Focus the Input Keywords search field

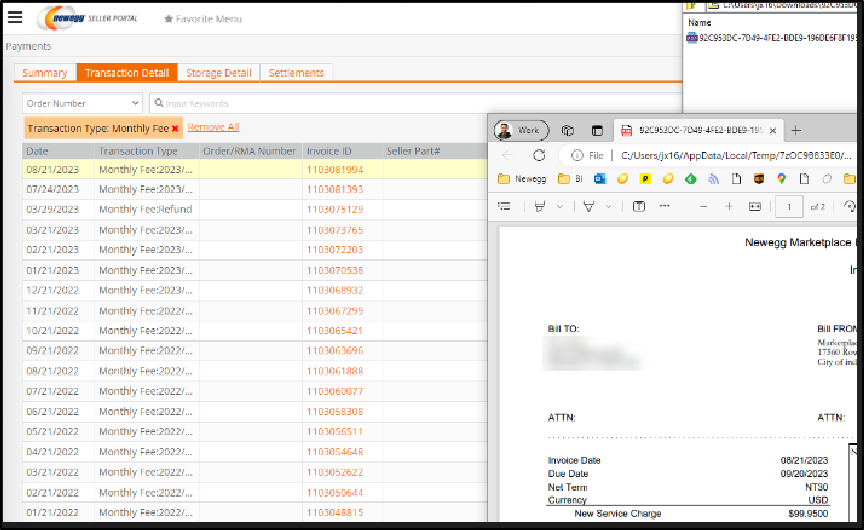(416, 103)
